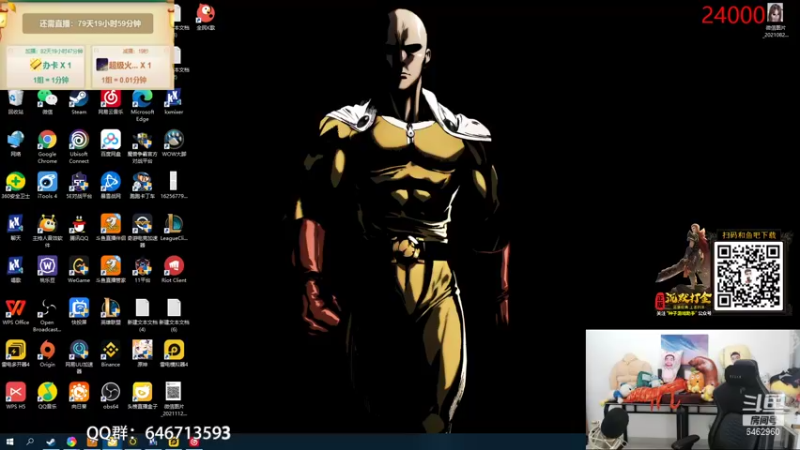Select text document labeled (4)
Viewport: 800px width, 450px height.
pos(142,315)
